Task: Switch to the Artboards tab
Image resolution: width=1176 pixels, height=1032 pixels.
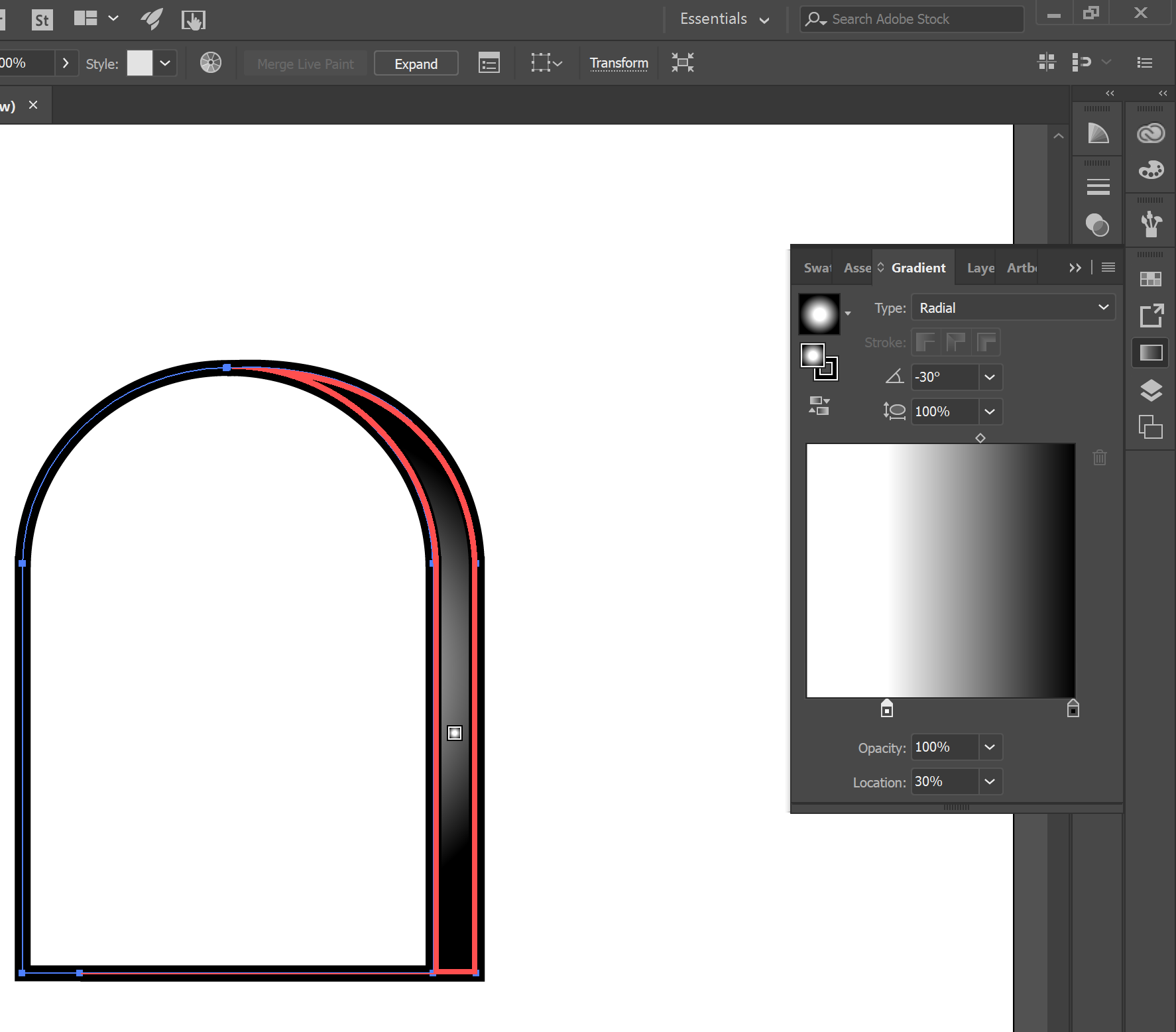Action: pyautogui.click(x=1022, y=268)
